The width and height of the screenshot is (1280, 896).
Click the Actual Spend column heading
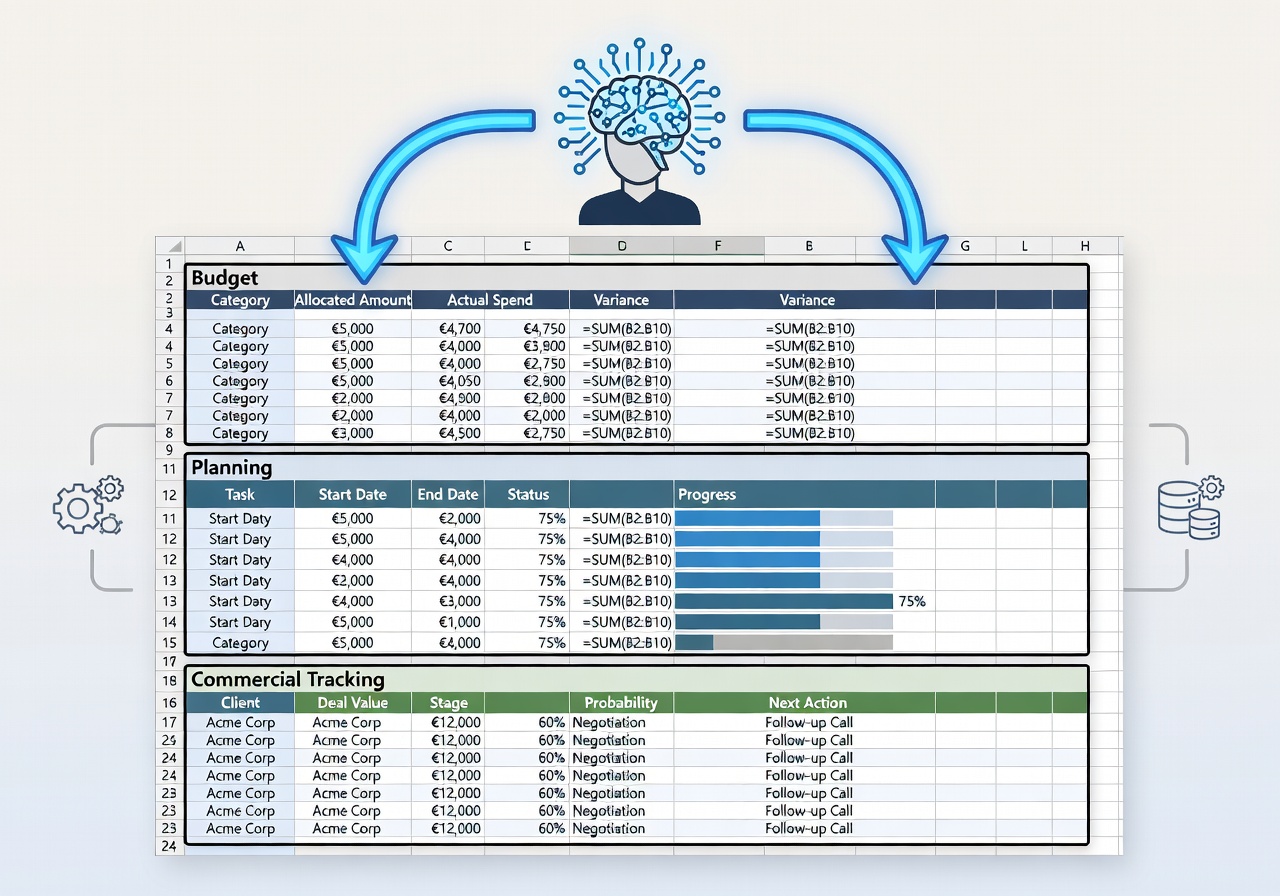click(490, 300)
